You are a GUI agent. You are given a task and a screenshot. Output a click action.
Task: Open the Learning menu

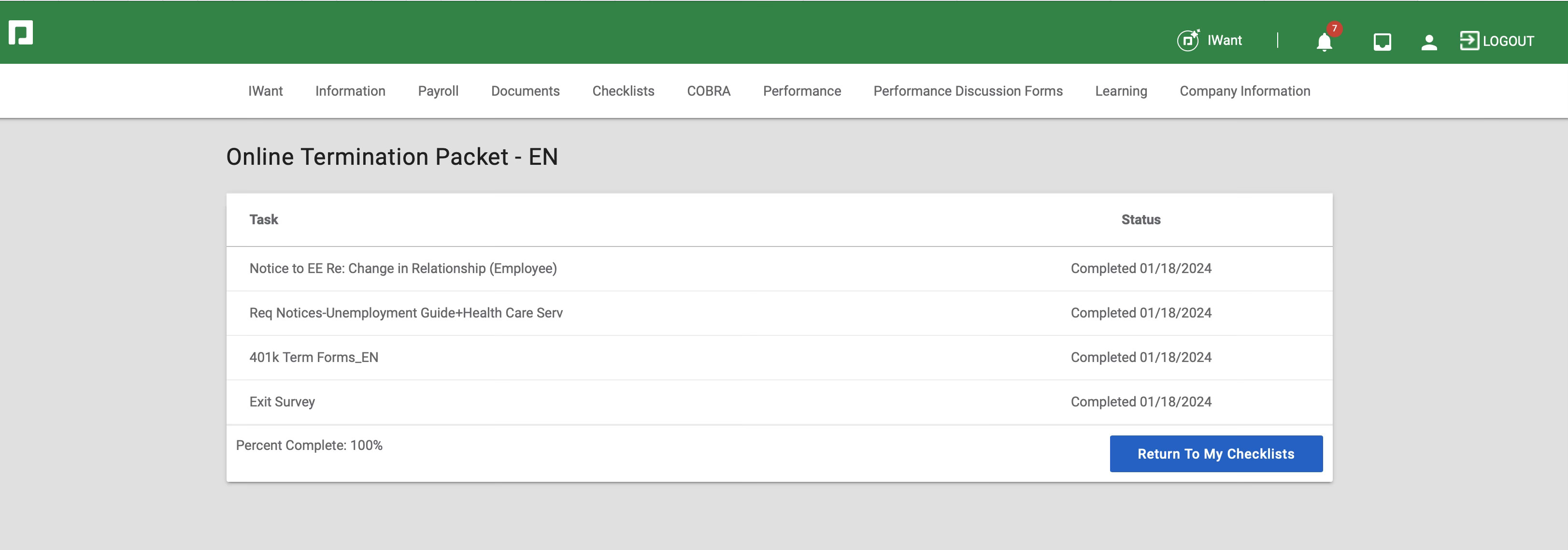click(x=1121, y=91)
